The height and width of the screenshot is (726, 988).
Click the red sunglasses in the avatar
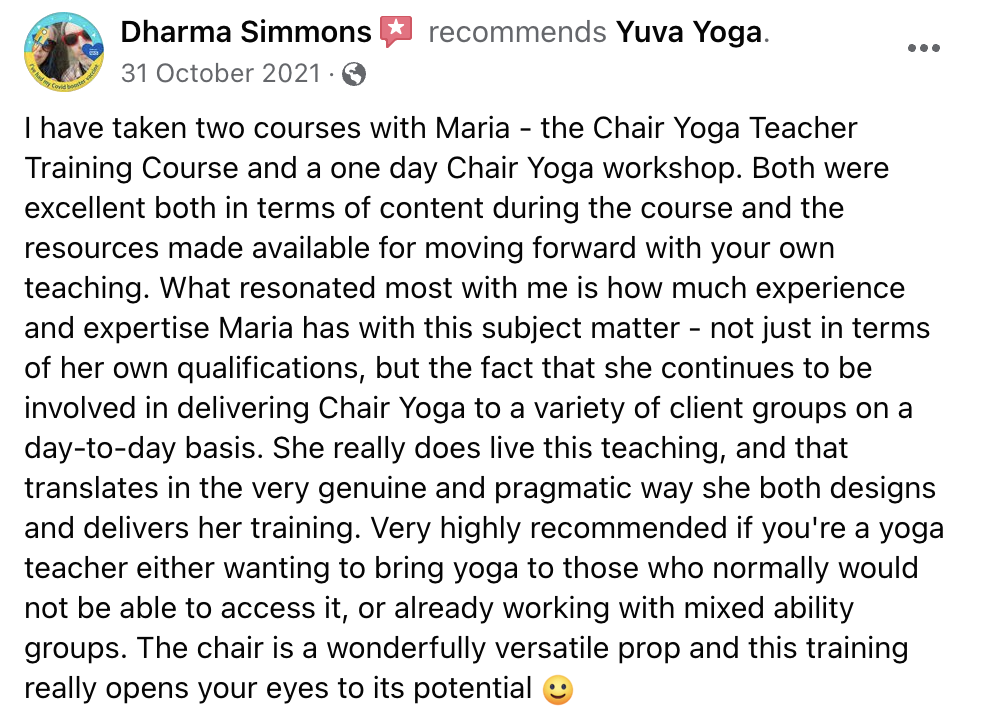(74, 39)
